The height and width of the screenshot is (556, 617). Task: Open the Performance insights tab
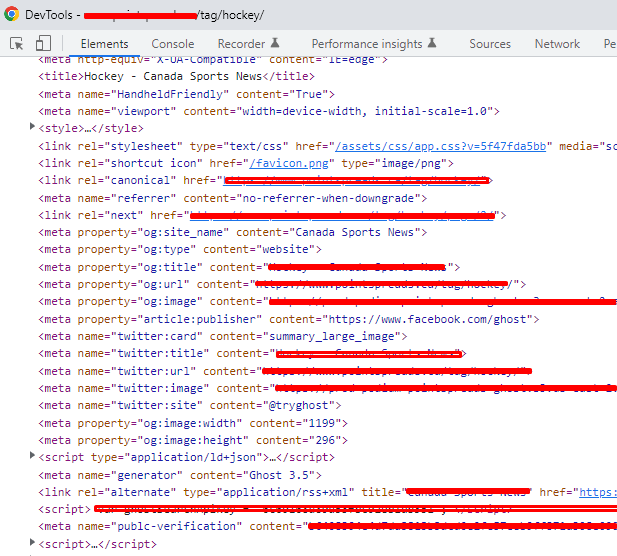[x=367, y=44]
